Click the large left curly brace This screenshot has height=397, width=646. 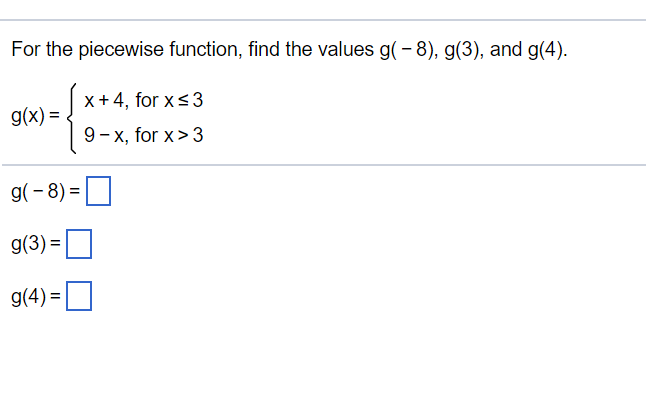[72, 118]
